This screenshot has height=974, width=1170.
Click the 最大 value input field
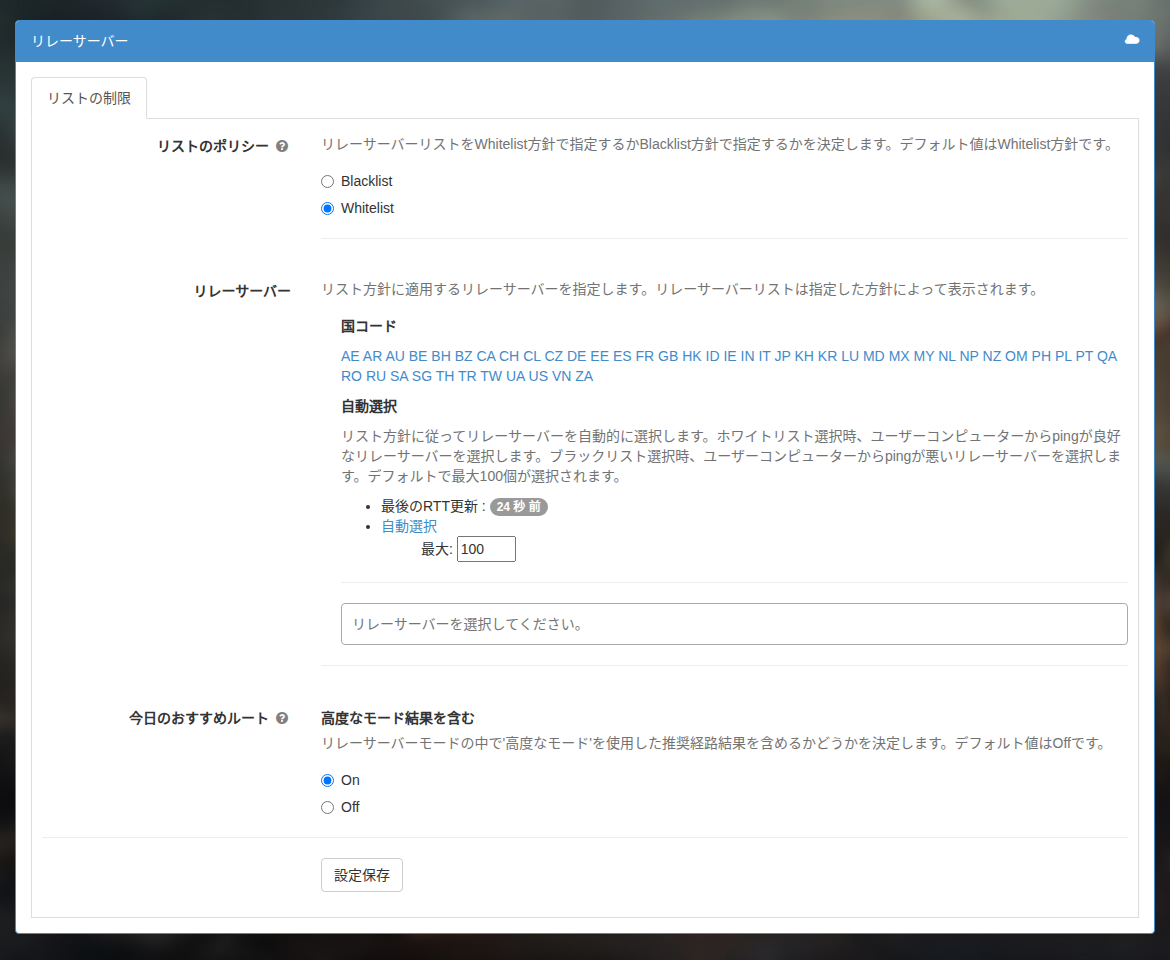486,549
